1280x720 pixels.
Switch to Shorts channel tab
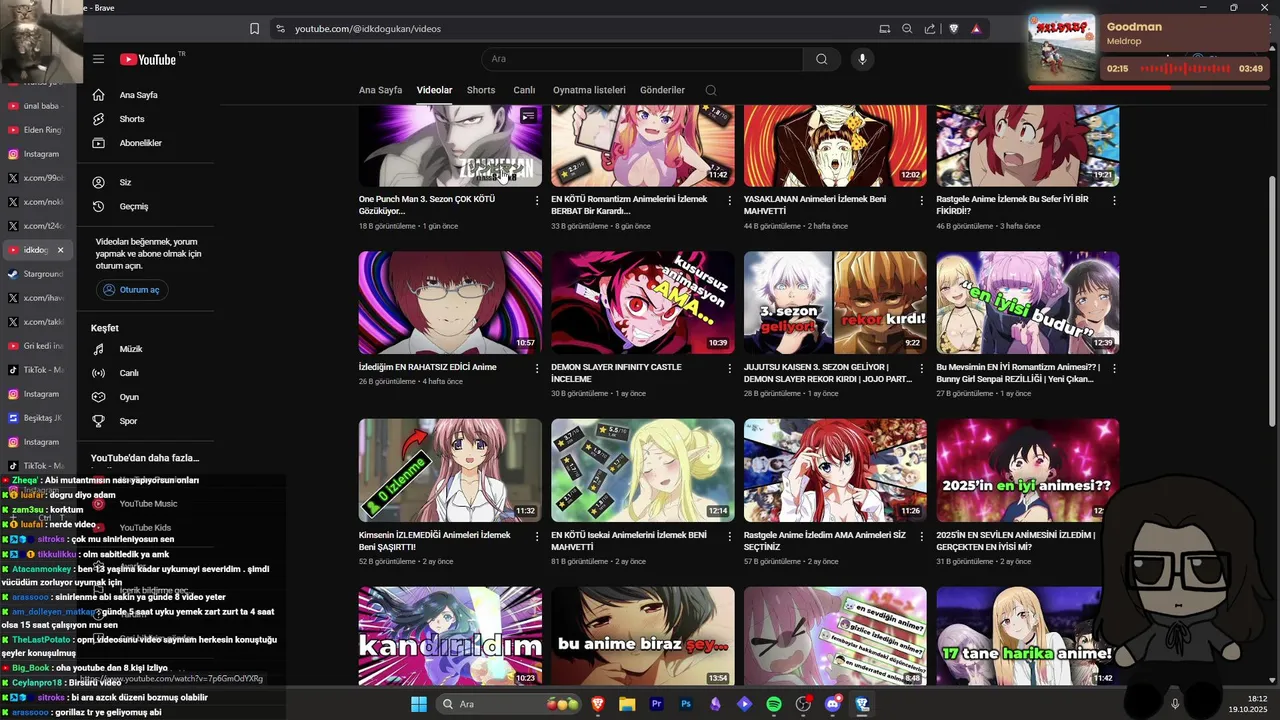point(481,90)
